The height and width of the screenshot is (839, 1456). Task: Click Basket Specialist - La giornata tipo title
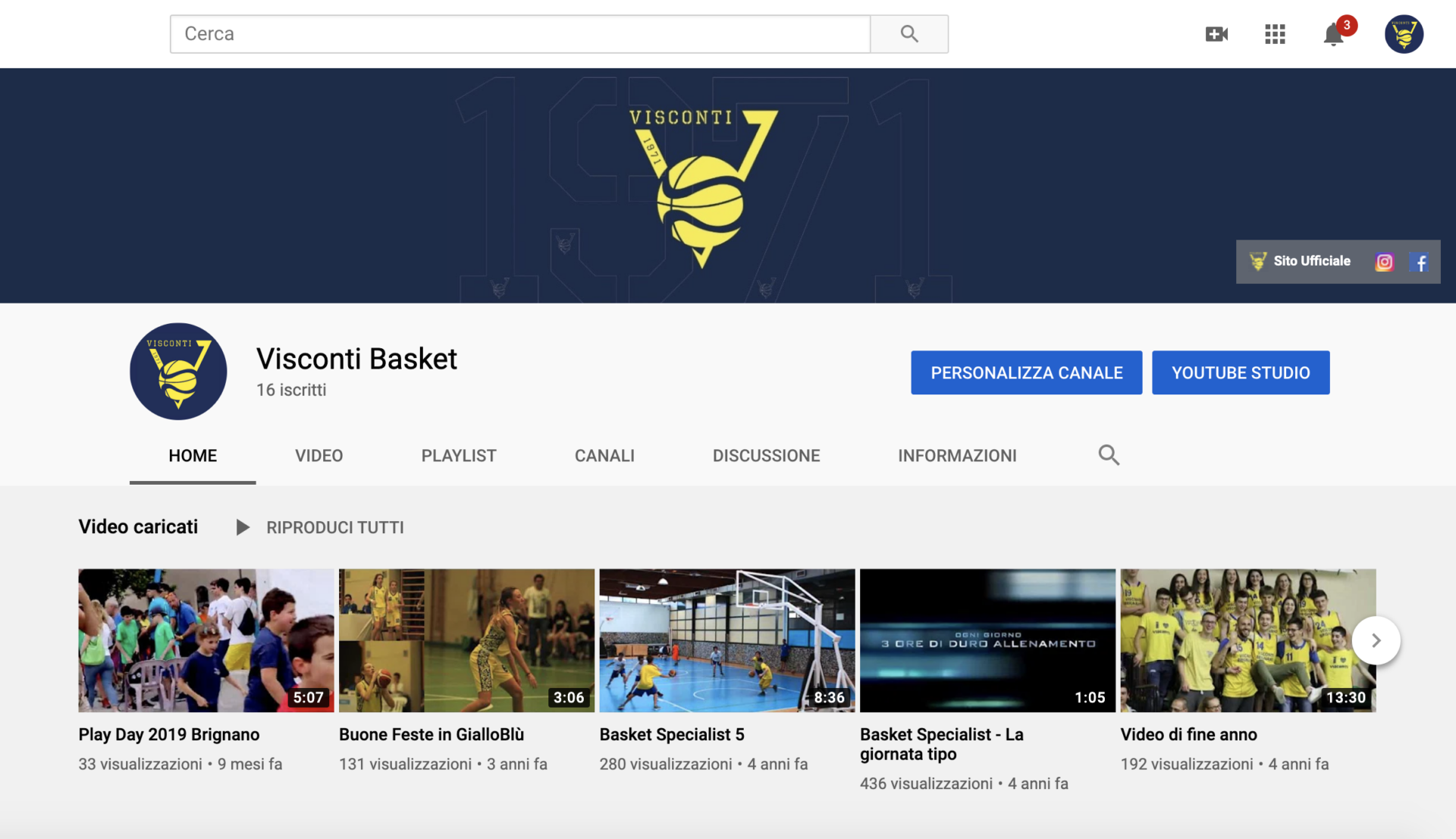[942, 744]
